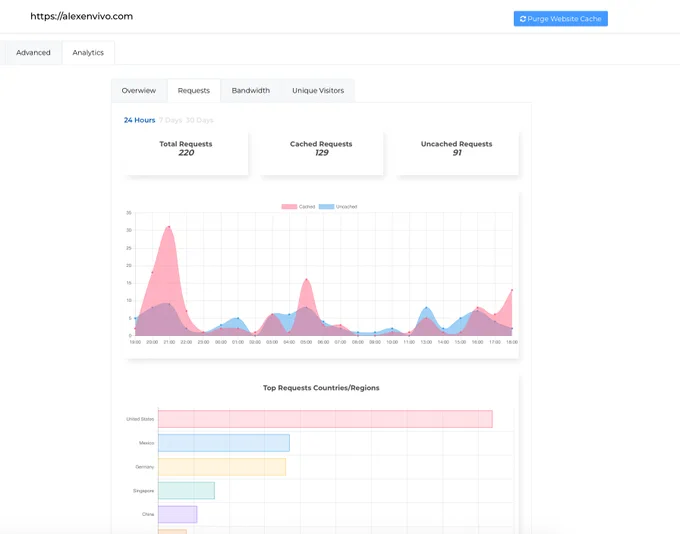This screenshot has height=534, width=680.
Task: Click the https://alexenvivo.com site title
Action: tap(82, 16)
